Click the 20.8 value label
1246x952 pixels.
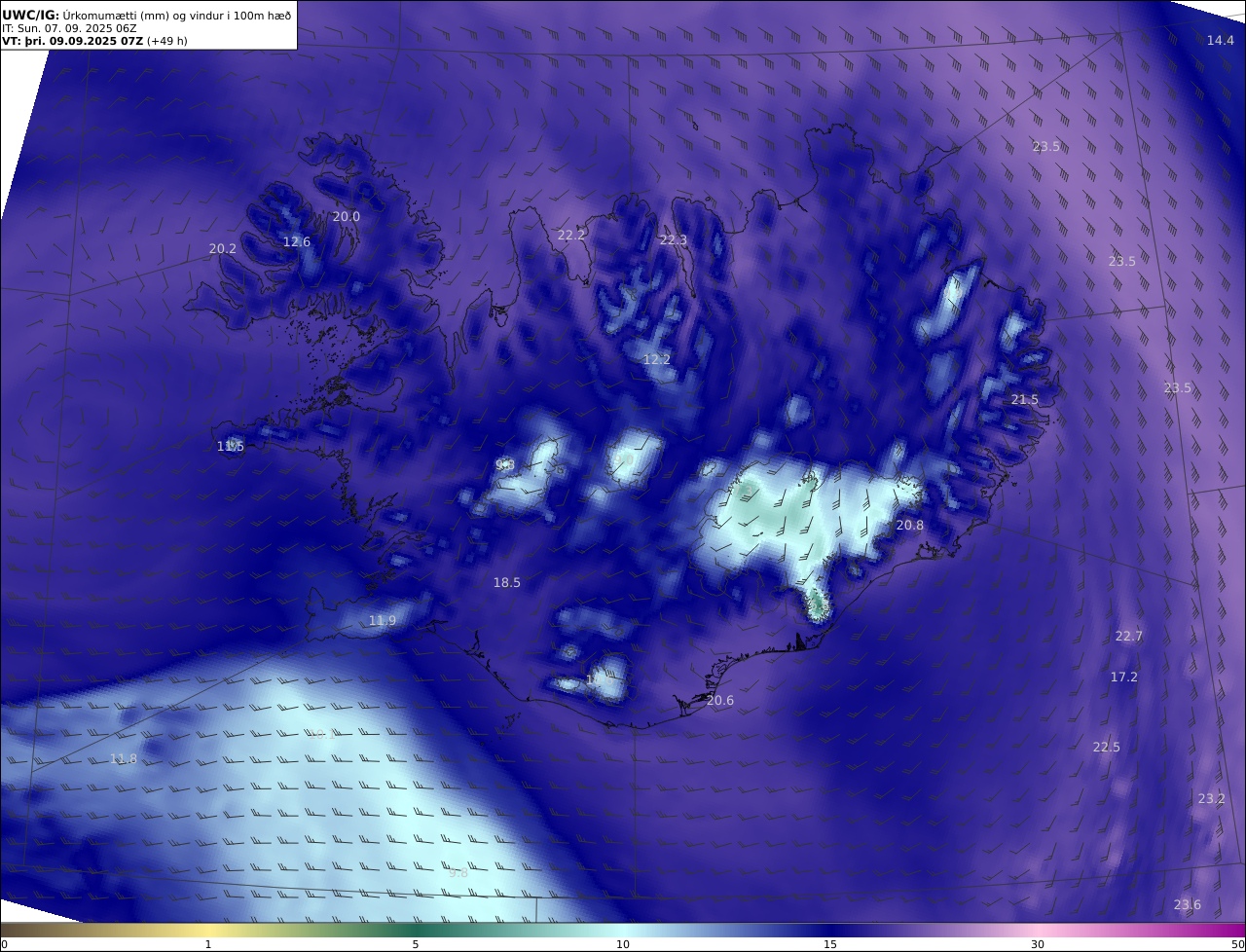click(910, 525)
